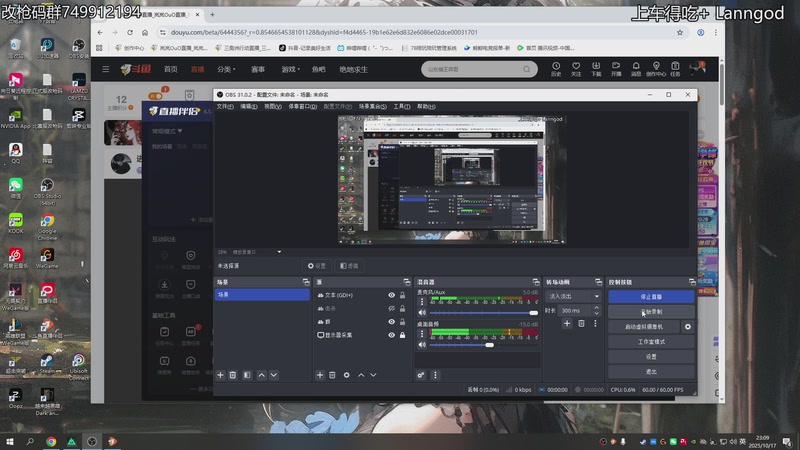Click the 退出 button in OBS

pyautogui.click(x=651, y=372)
